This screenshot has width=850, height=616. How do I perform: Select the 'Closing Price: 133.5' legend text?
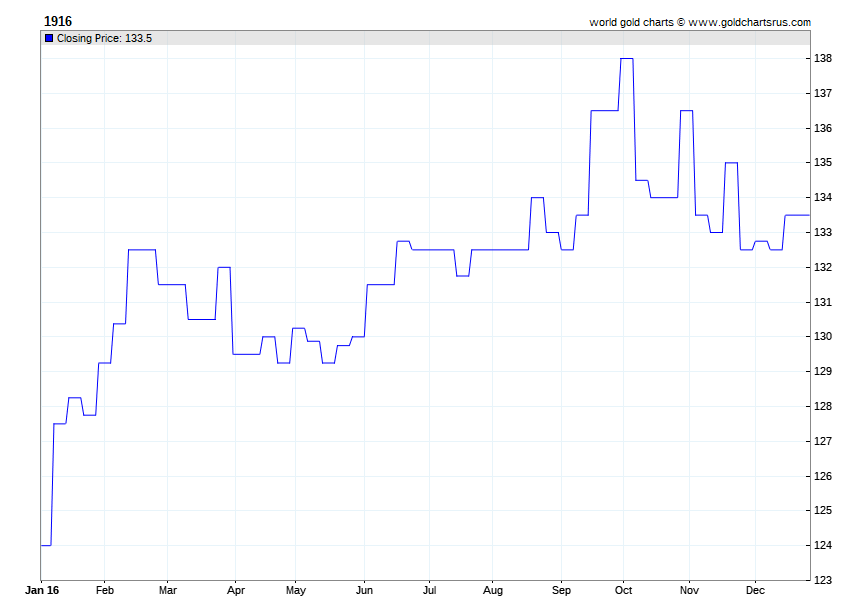tap(104, 38)
